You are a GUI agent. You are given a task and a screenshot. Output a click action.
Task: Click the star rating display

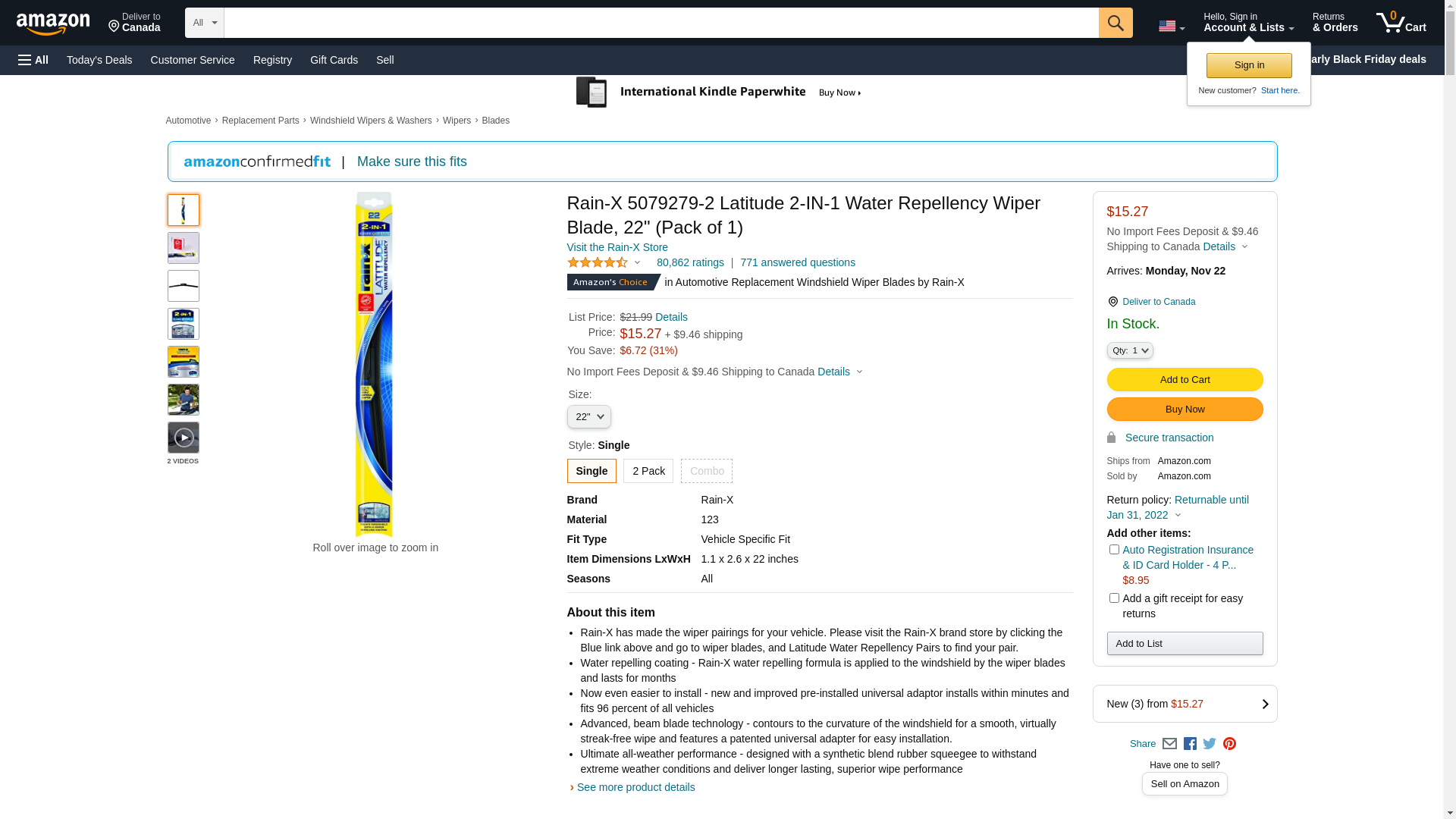point(598,262)
